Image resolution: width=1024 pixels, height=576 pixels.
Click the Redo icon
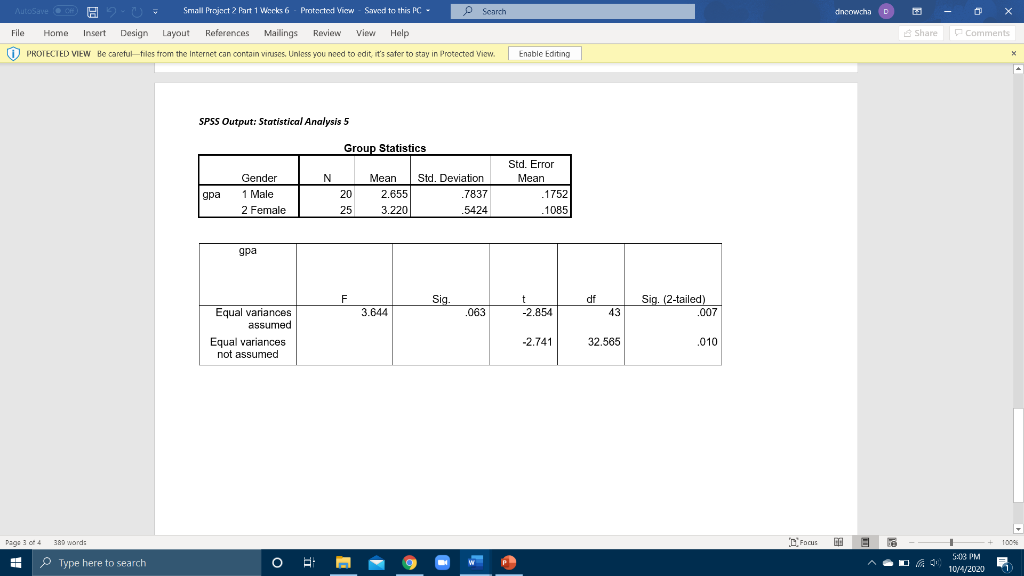(137, 11)
